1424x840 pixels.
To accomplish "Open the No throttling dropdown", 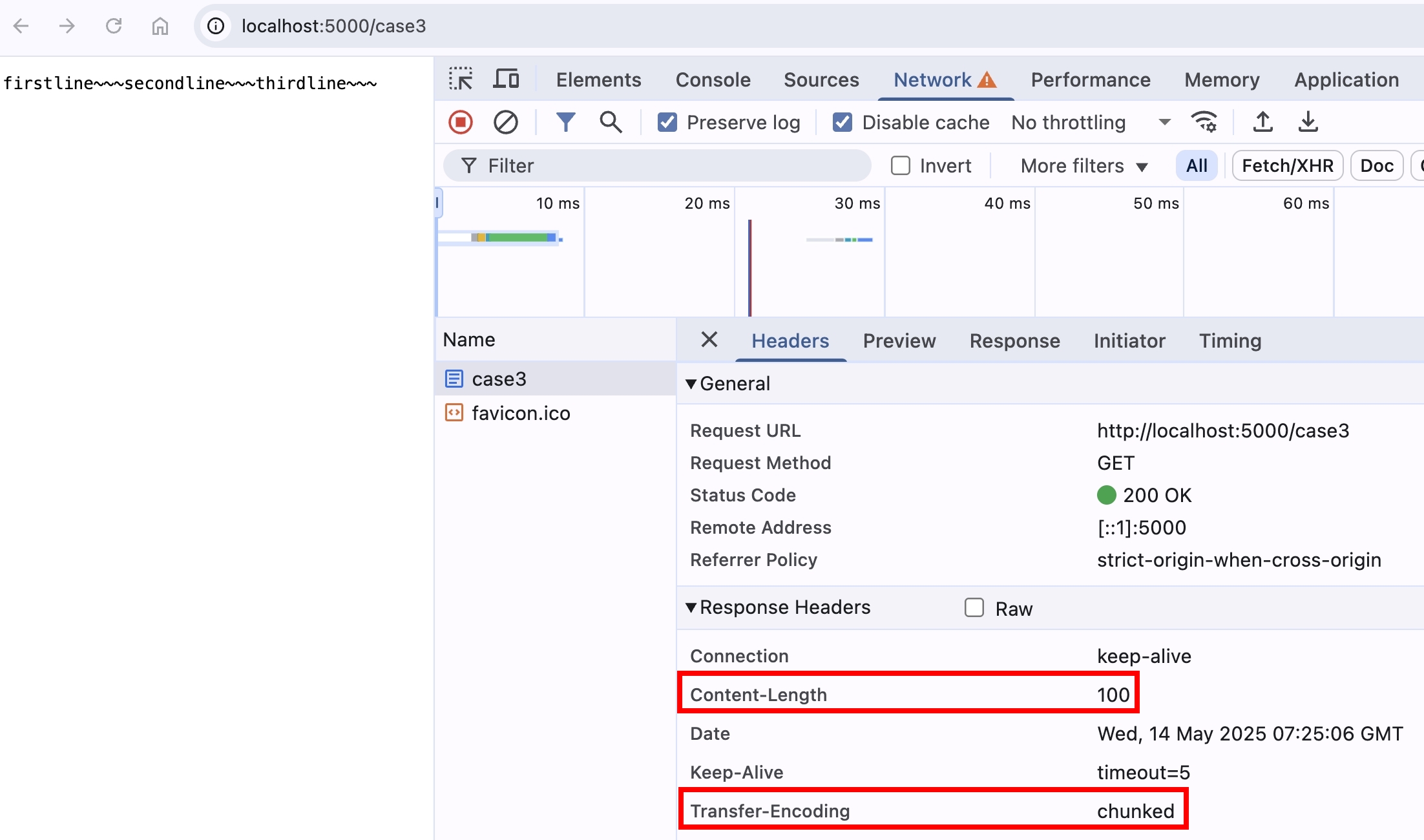I will point(1091,122).
